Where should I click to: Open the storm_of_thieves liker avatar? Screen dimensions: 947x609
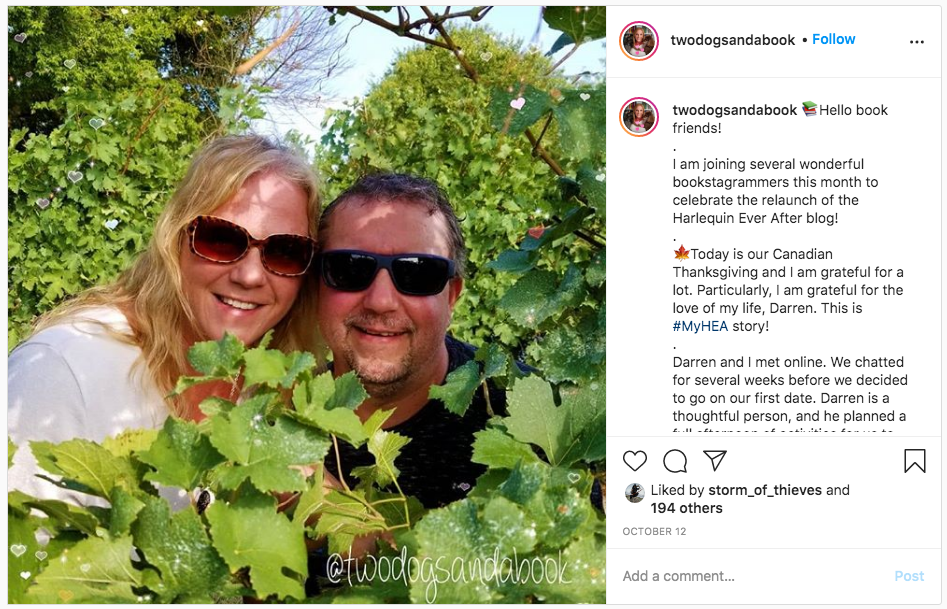634,493
